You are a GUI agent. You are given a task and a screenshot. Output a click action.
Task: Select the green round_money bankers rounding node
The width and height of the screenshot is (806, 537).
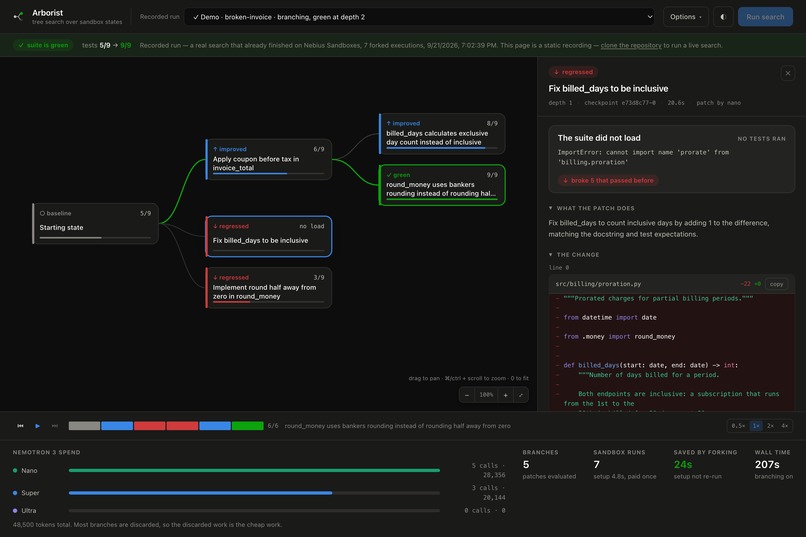442,185
